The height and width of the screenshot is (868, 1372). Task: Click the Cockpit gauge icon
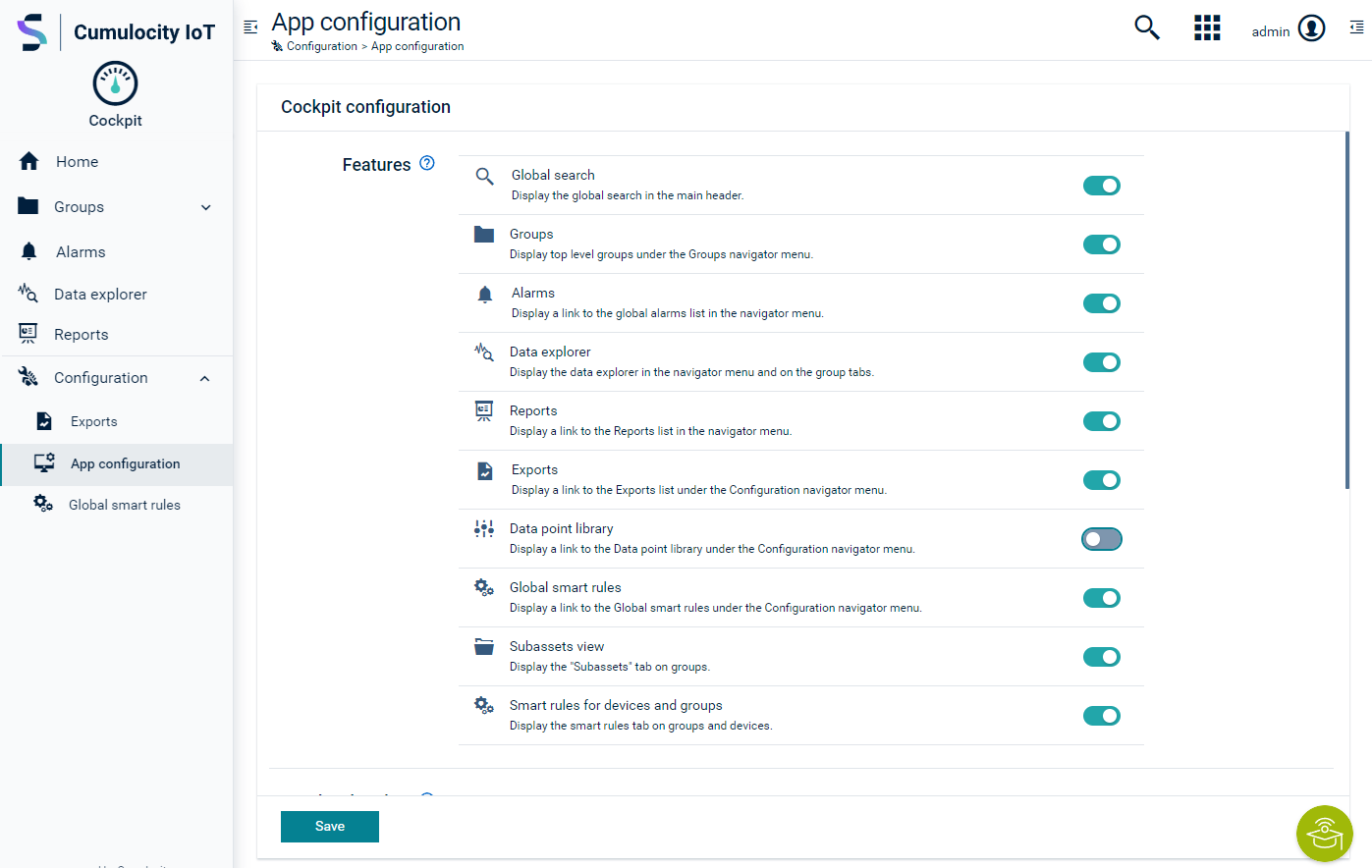point(115,83)
